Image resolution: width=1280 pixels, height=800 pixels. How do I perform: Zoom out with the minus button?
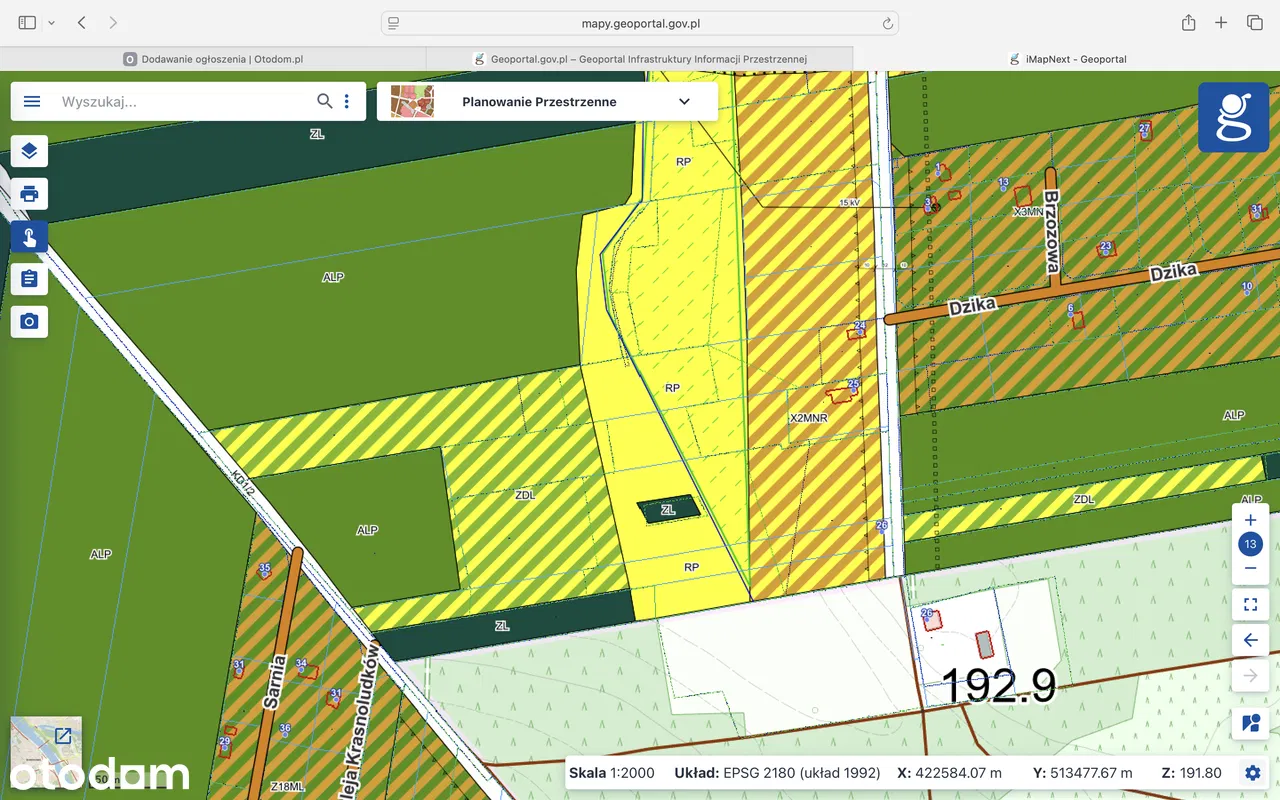click(x=1250, y=568)
